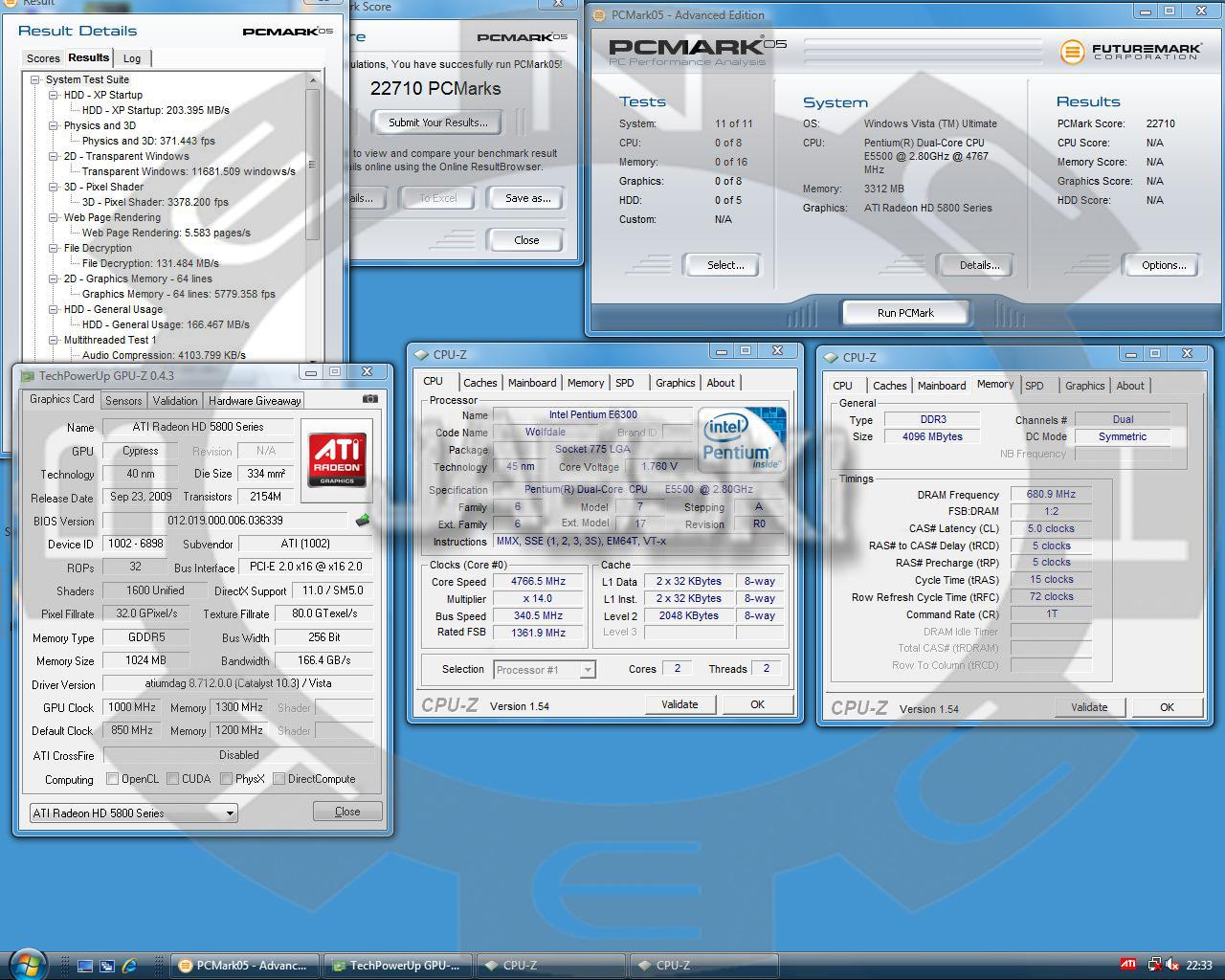Click the GPU Clock value 1000 MHz
Screen dimensions: 1225x980
point(131,707)
